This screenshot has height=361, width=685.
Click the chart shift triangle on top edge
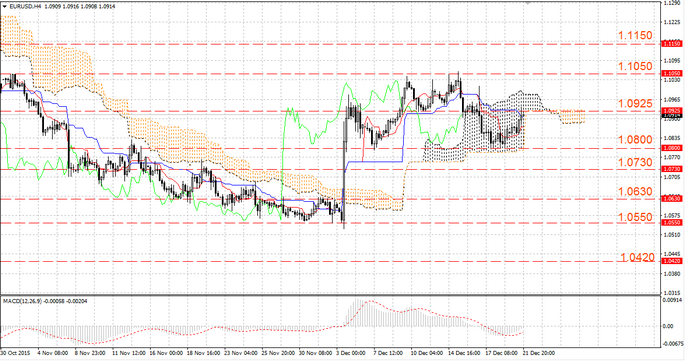pos(528,2)
